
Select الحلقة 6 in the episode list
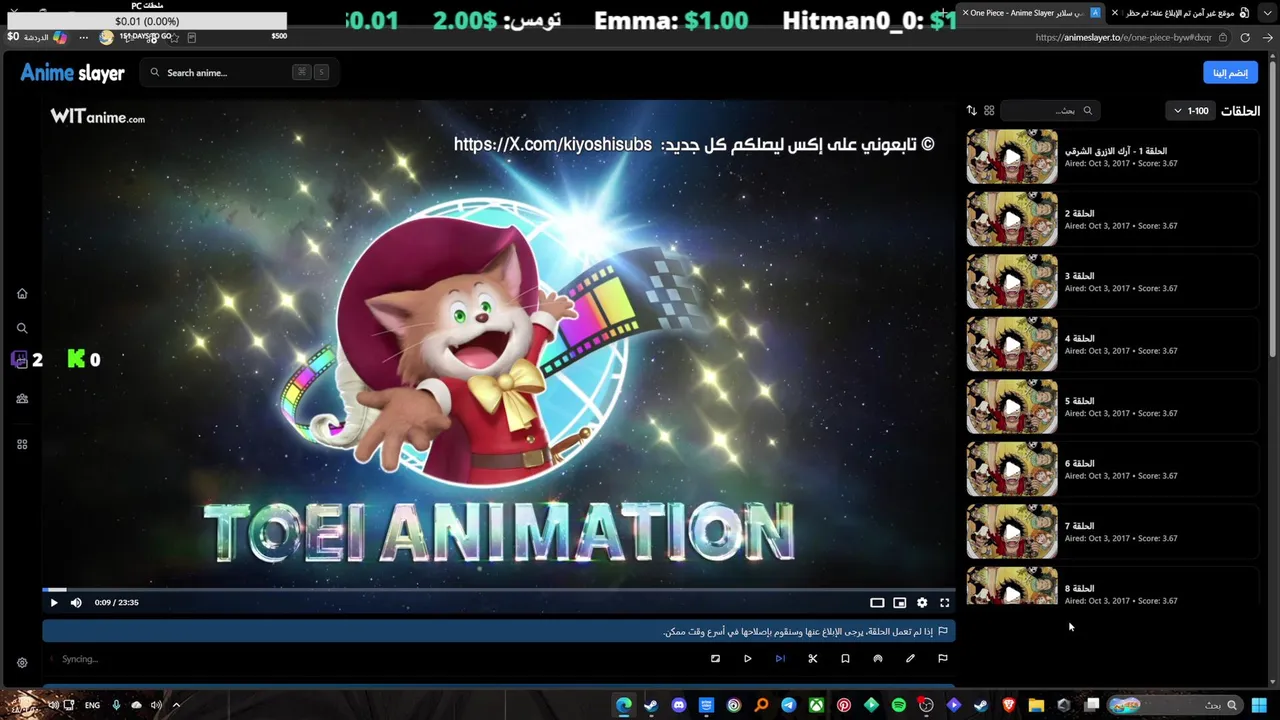point(1111,469)
